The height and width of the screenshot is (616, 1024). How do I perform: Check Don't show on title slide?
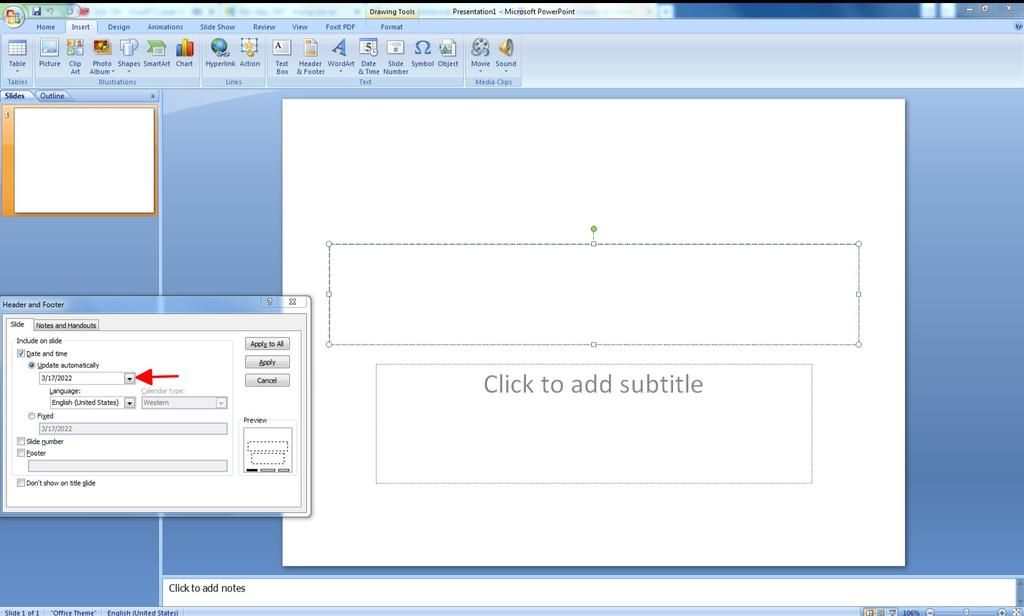(x=21, y=483)
